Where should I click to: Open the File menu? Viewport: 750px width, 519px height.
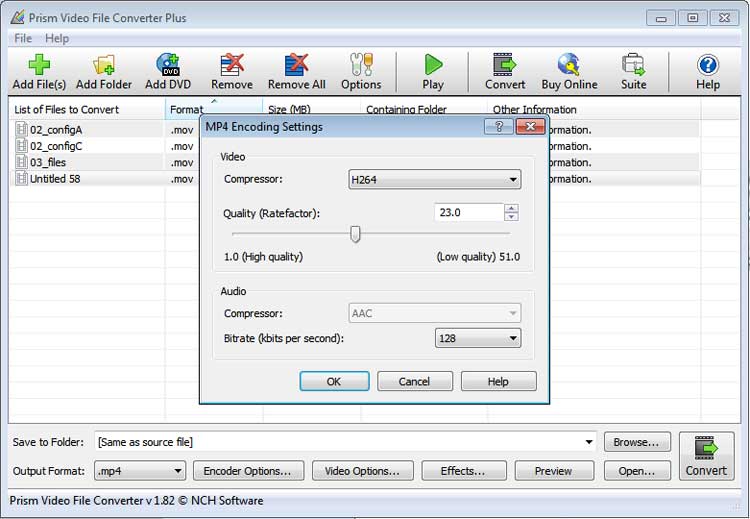[x=22, y=38]
